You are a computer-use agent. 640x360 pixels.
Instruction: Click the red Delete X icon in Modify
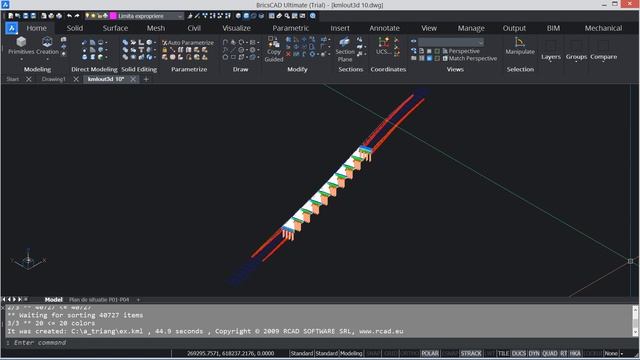pos(289,54)
